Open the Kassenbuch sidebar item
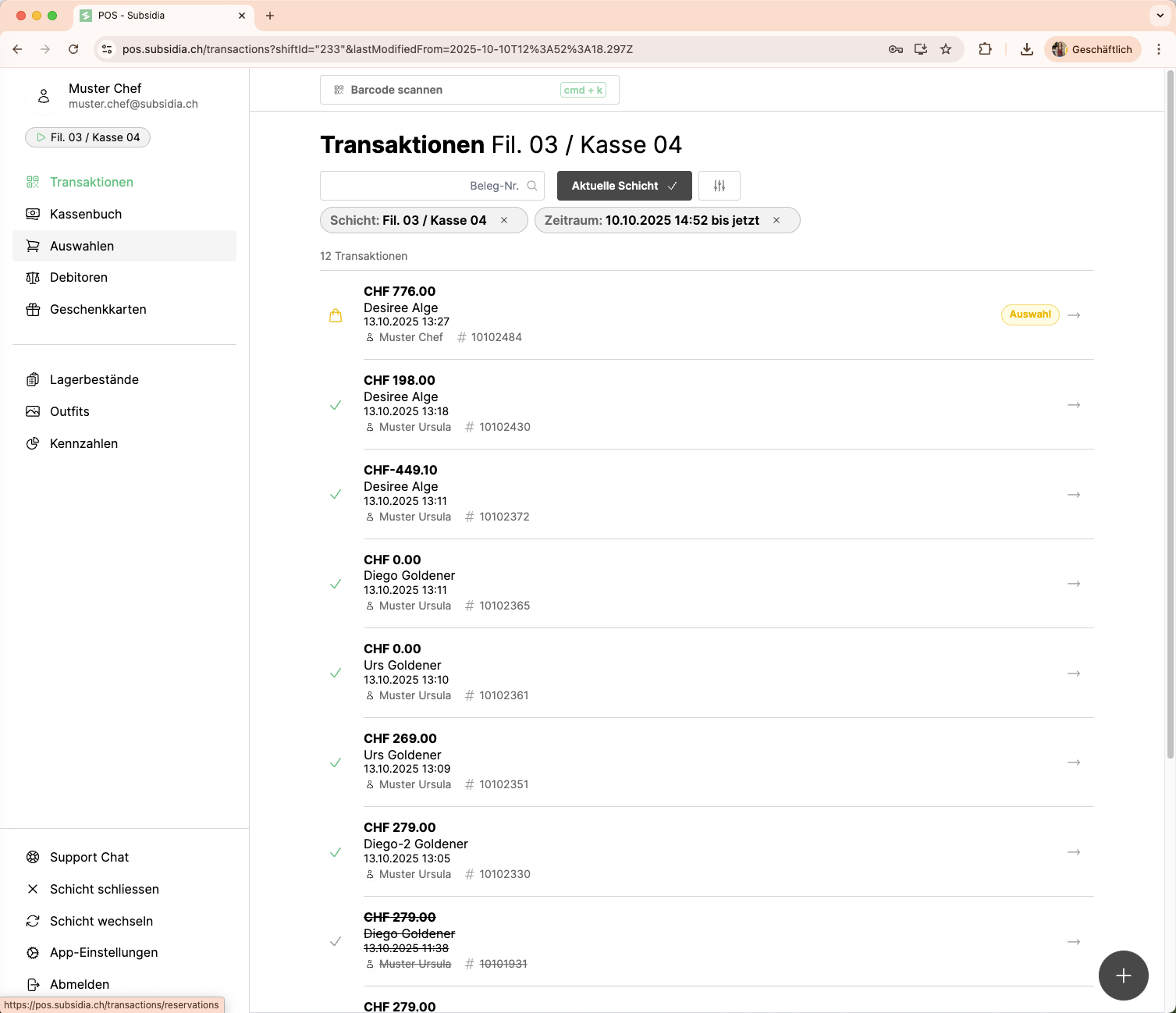This screenshot has height=1013, width=1176. click(x=86, y=214)
